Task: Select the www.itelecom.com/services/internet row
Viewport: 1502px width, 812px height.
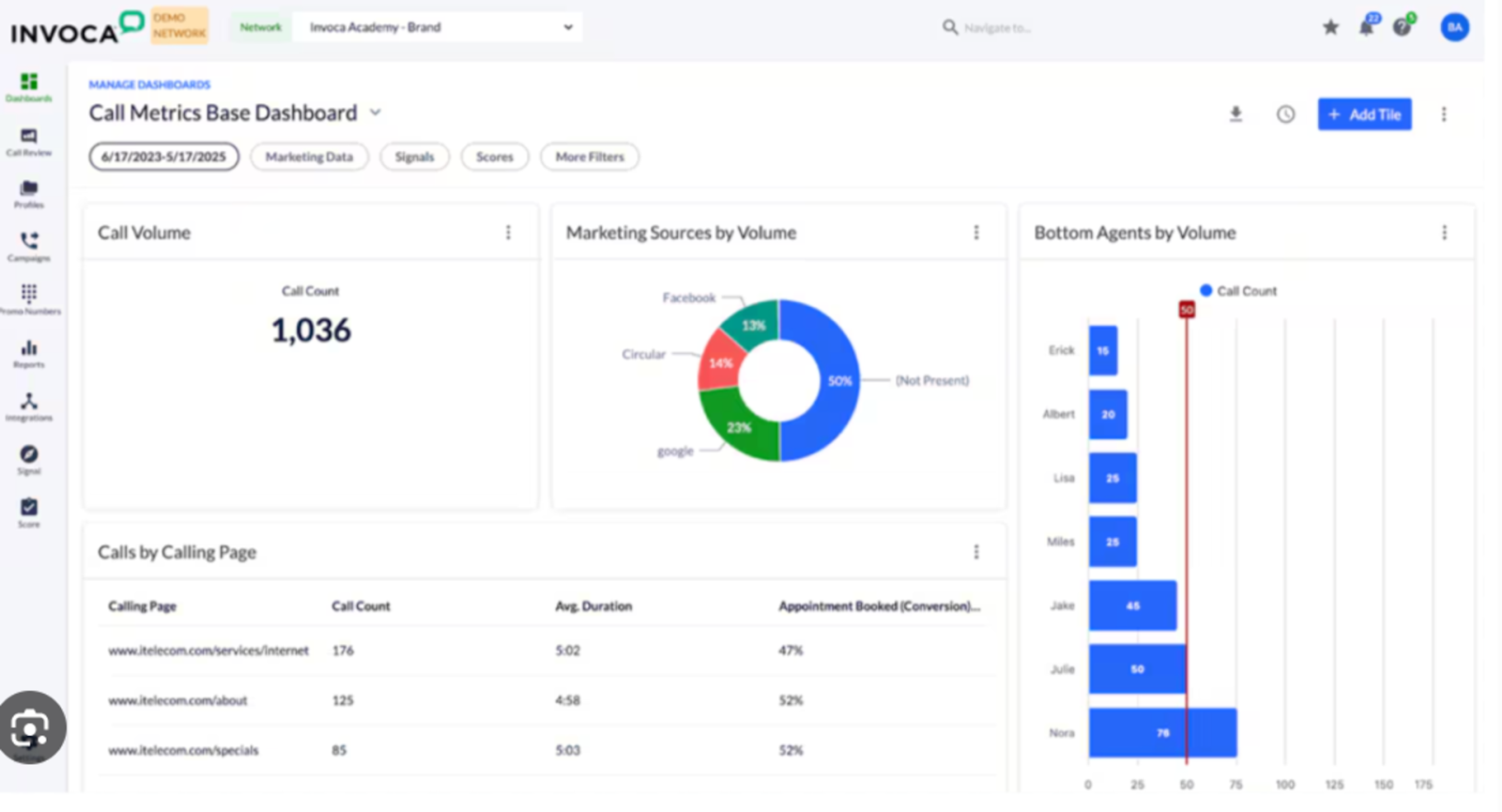Action: click(x=546, y=651)
